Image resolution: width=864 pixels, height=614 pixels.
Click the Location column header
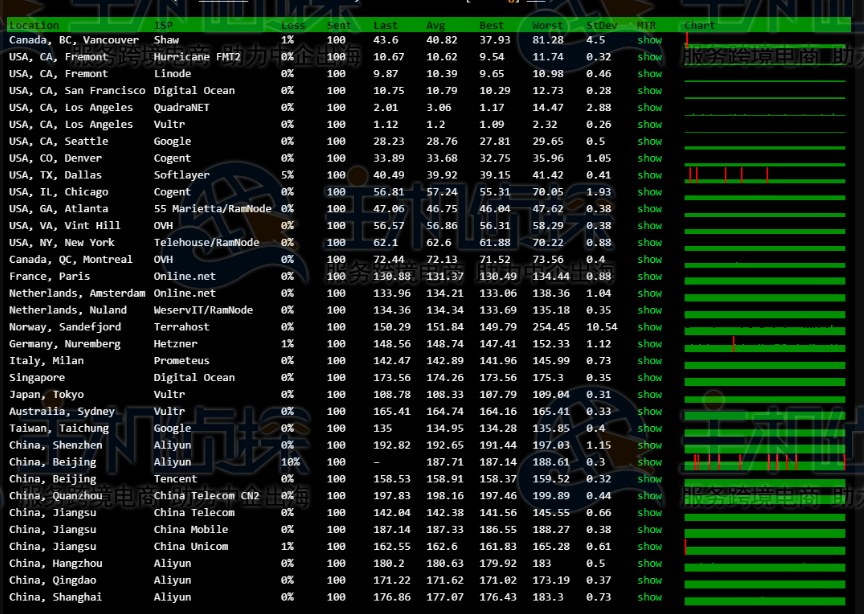(x=34, y=25)
